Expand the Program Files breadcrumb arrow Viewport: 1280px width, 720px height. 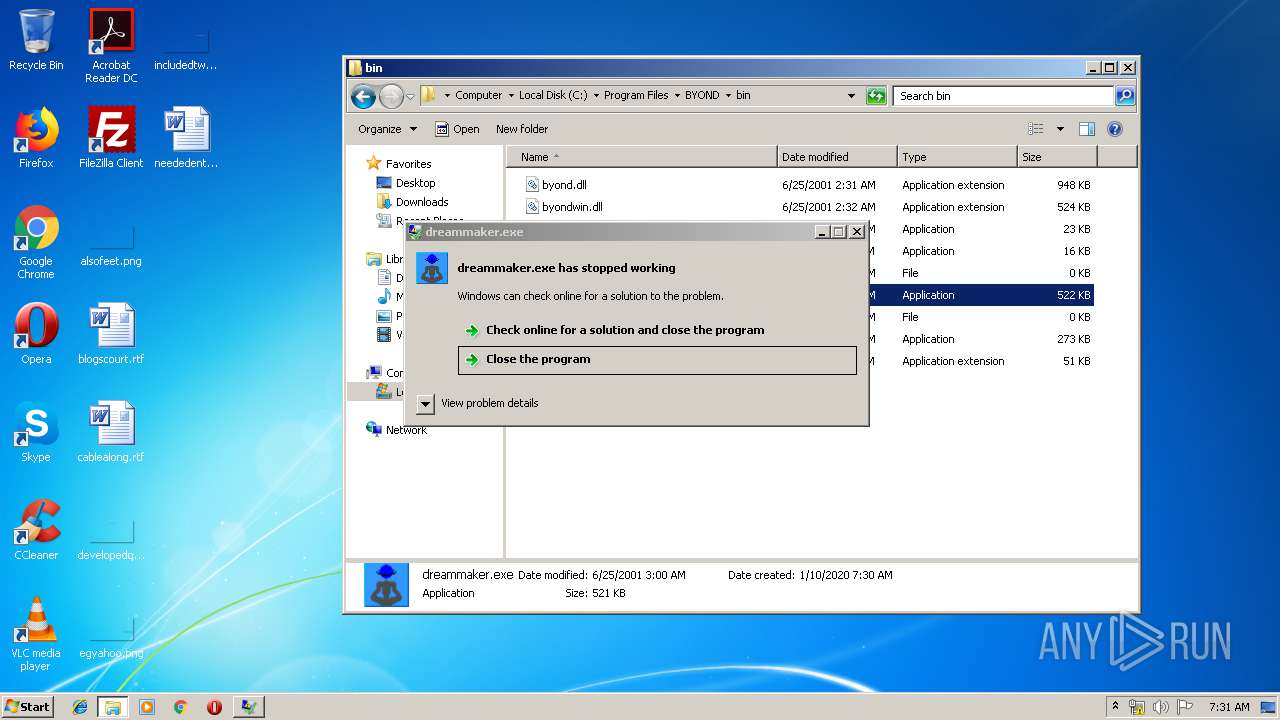pyautogui.click(x=677, y=96)
